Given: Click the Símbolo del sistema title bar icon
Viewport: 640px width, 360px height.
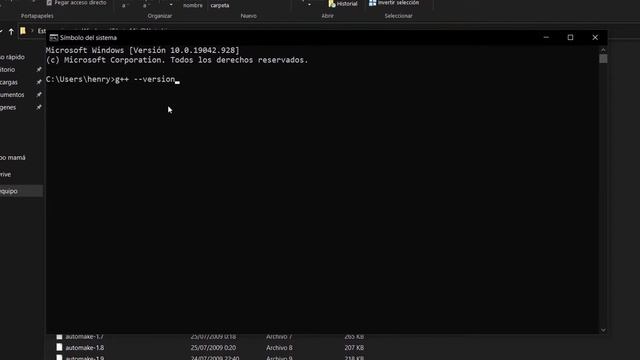Looking at the screenshot, I should click(x=53, y=38).
